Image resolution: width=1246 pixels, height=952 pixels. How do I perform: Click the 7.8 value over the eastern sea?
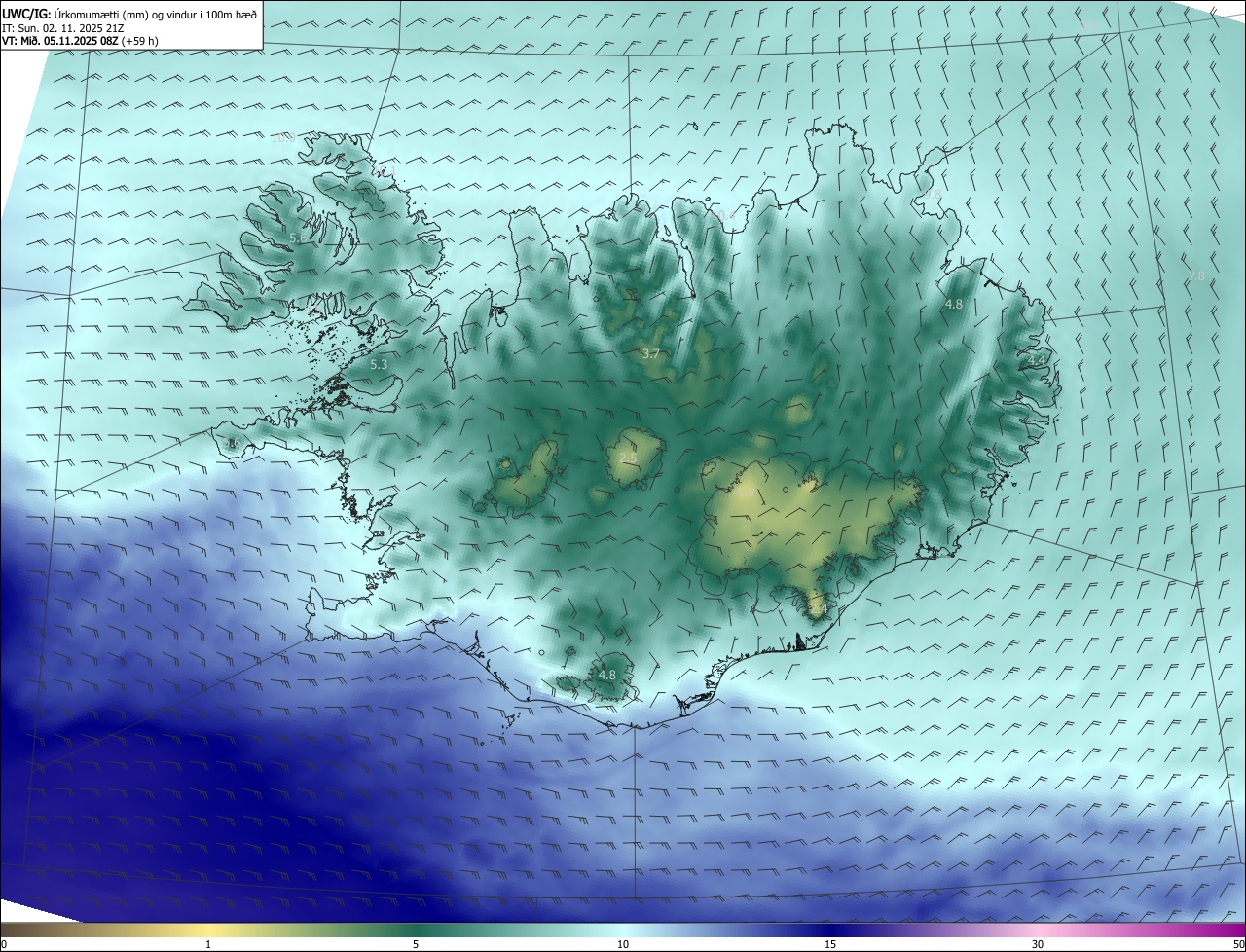pyautogui.click(x=1197, y=275)
